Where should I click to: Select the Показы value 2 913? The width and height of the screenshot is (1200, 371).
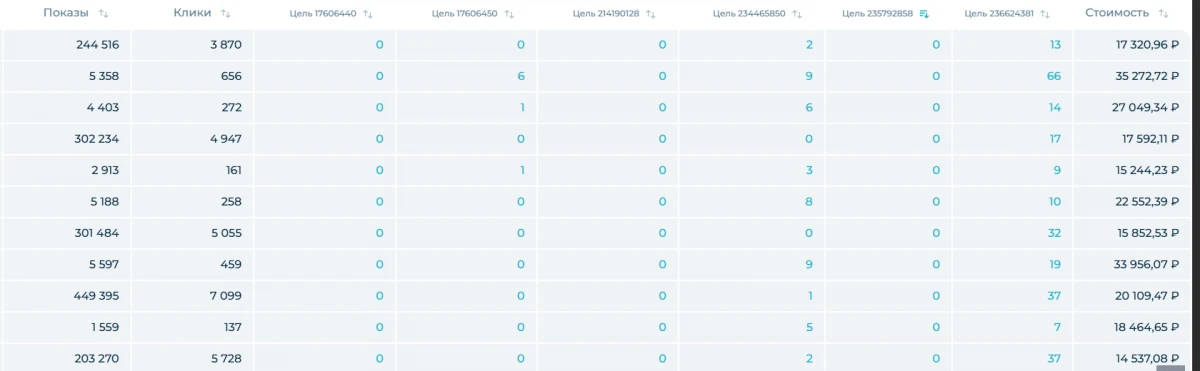(104, 170)
